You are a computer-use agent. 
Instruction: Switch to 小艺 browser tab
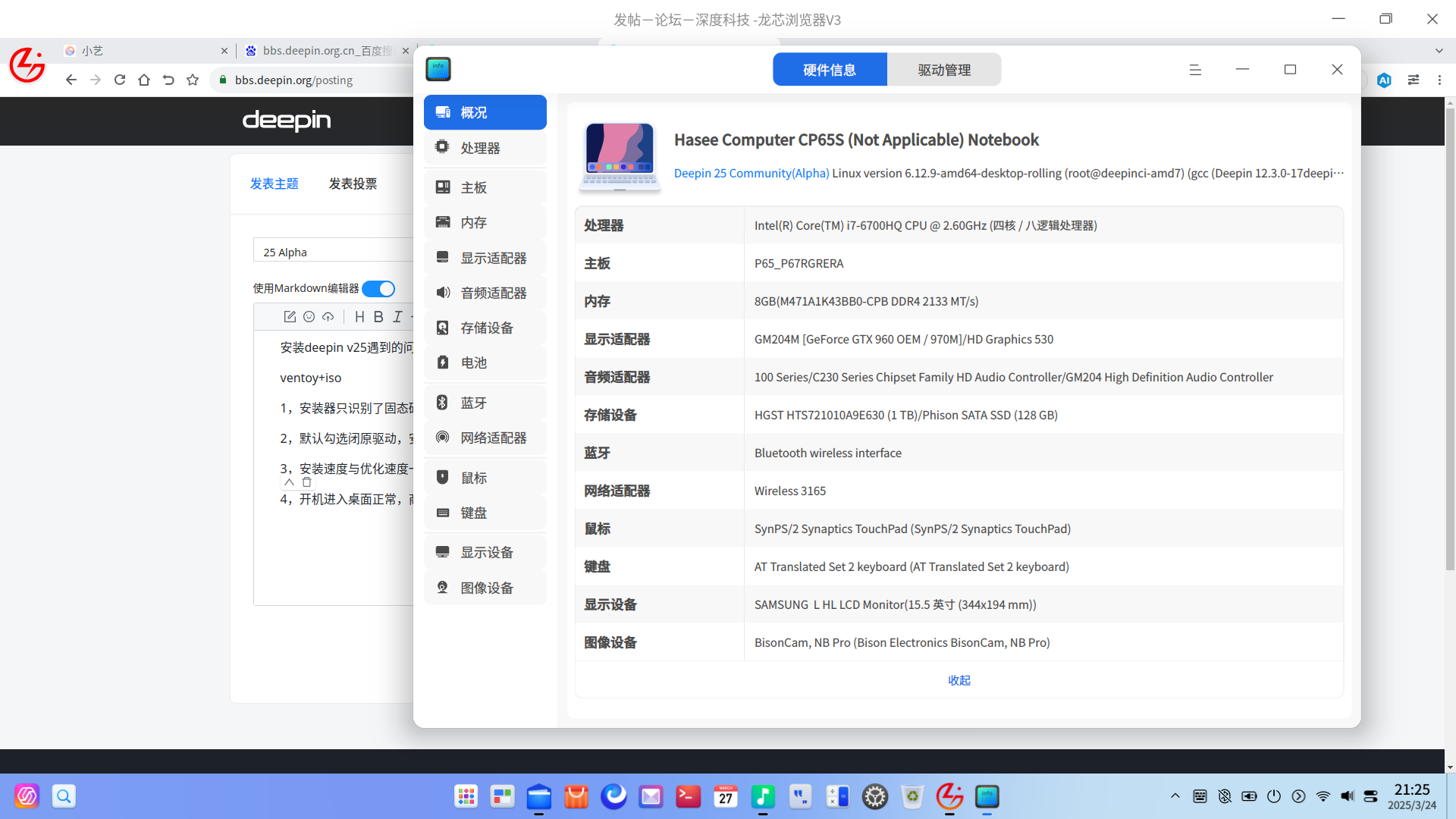coord(144,51)
